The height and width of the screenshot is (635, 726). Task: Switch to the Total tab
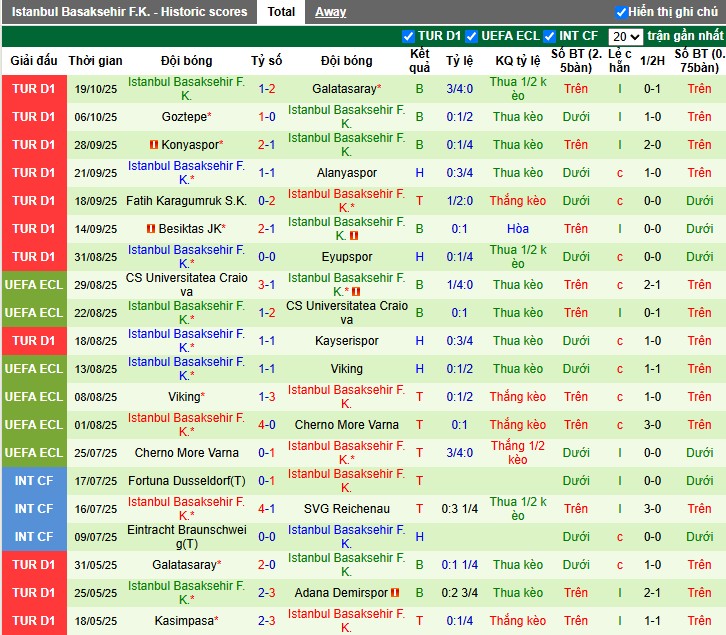(281, 12)
